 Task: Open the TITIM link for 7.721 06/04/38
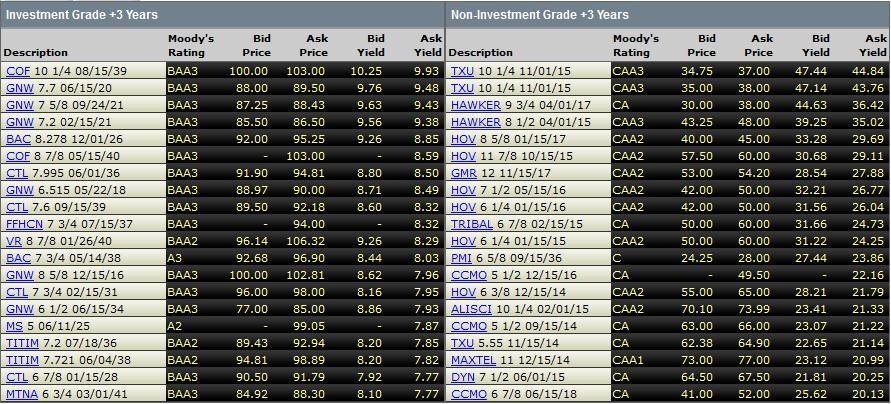pyautogui.click(x=22, y=360)
